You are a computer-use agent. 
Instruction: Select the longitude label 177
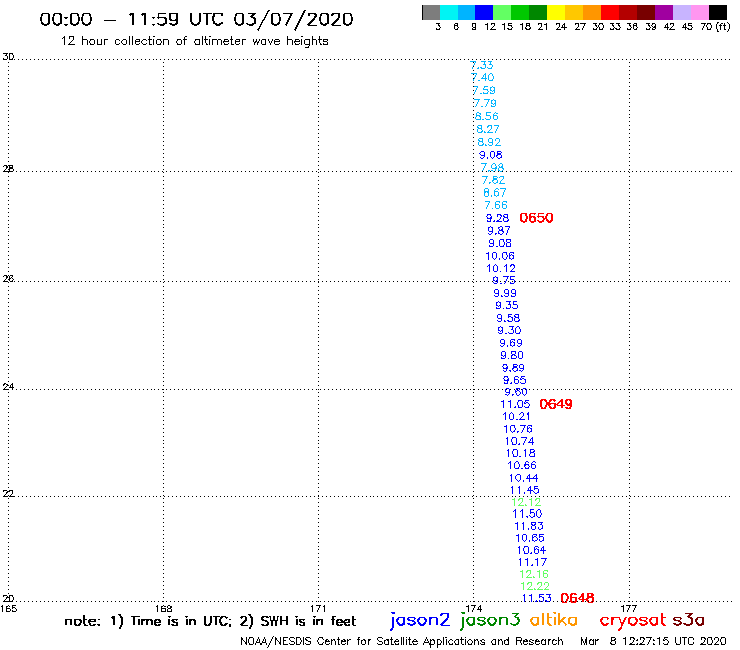click(x=629, y=608)
